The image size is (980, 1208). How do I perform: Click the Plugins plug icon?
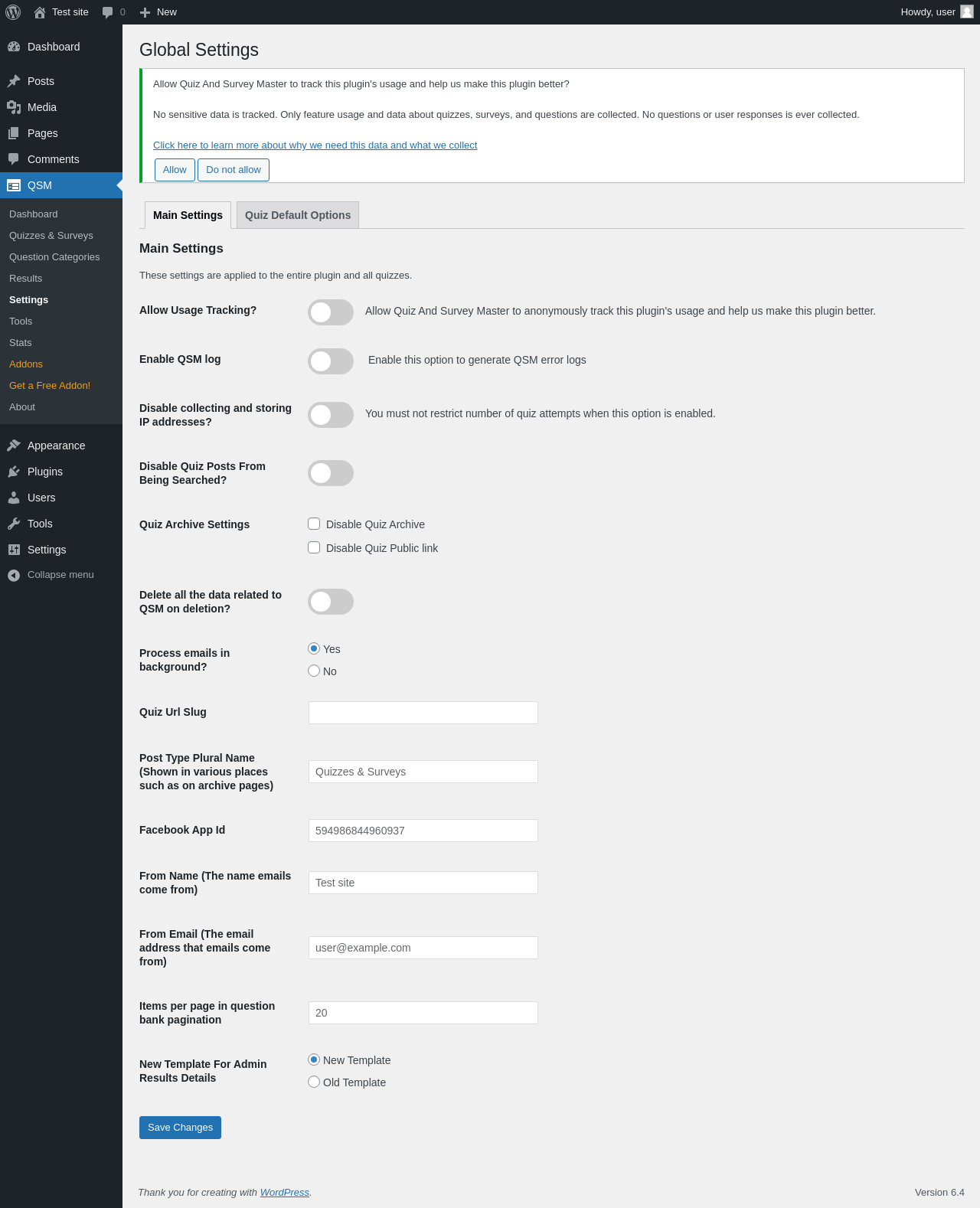click(x=14, y=472)
